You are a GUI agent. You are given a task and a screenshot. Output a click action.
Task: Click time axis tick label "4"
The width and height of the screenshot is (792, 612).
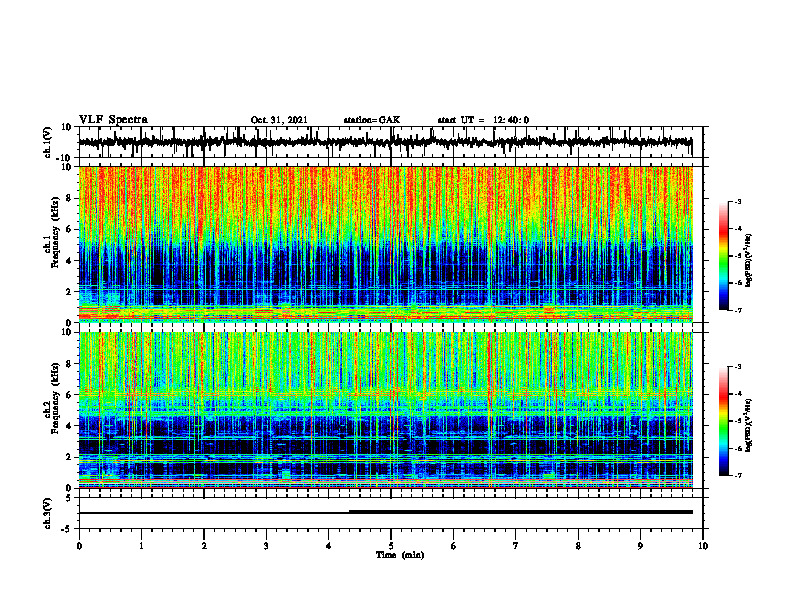coord(329,546)
